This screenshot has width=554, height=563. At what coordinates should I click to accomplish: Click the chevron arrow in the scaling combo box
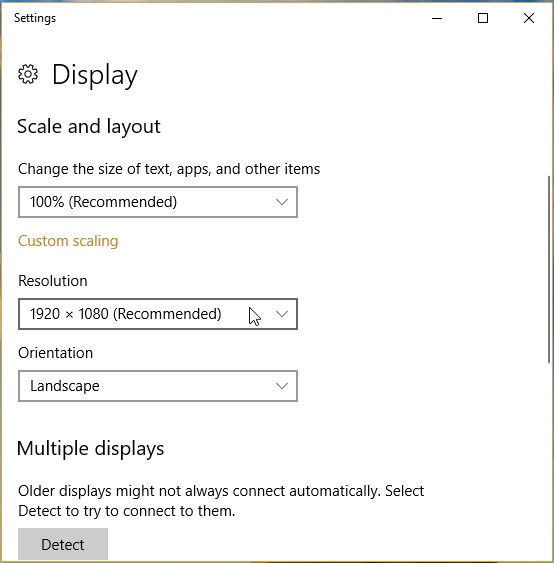(282, 202)
